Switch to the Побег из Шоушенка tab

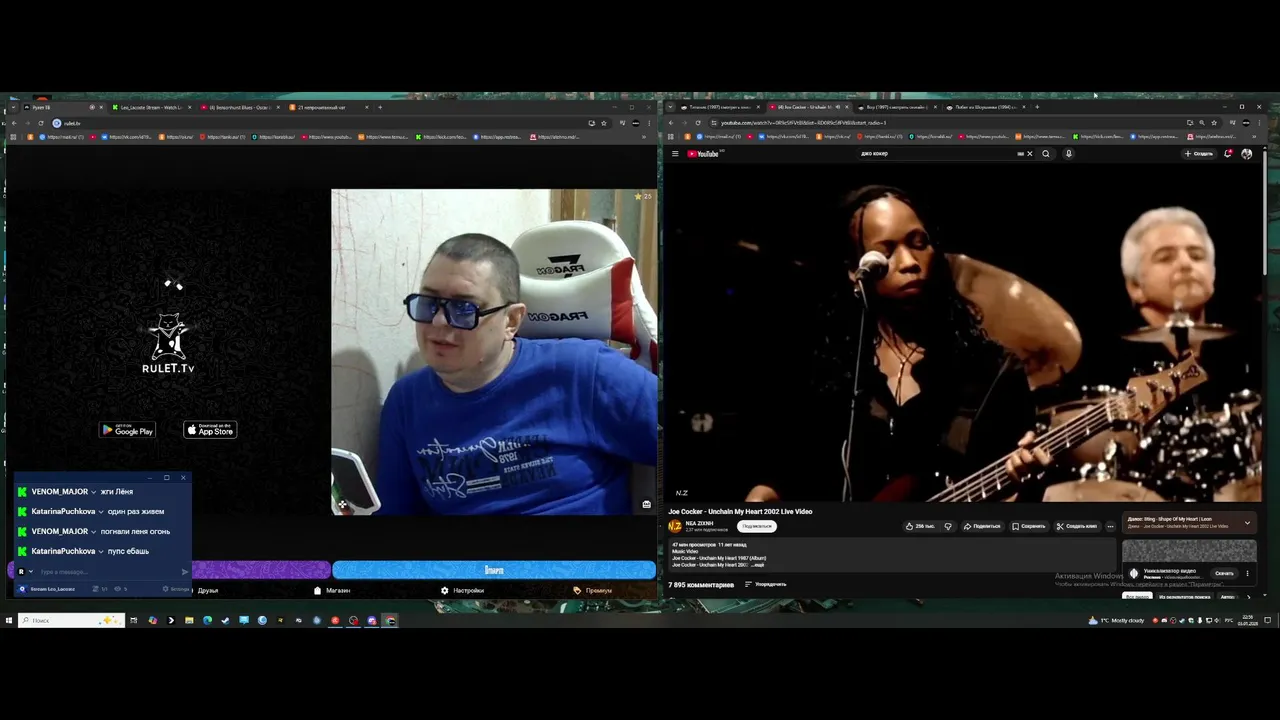pyautogui.click(x=984, y=107)
